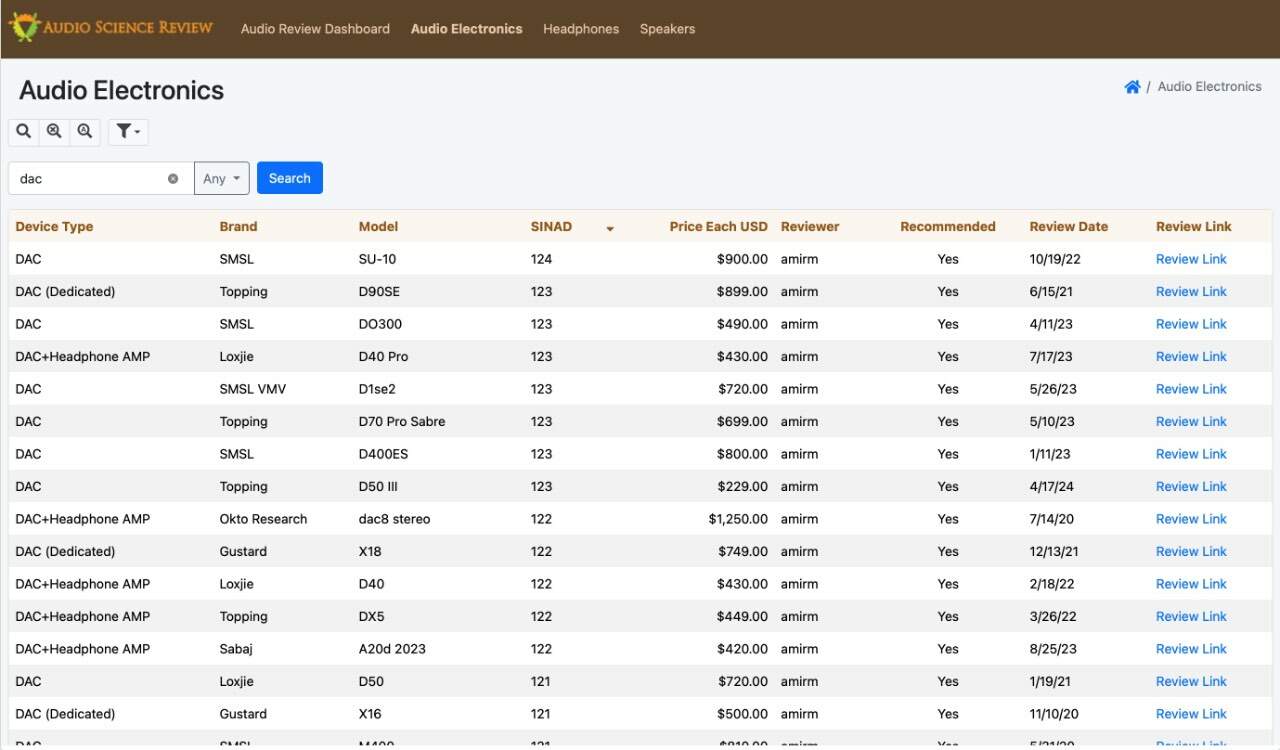Sort by the Recommended column header
The height and width of the screenshot is (750, 1280).
948,226
